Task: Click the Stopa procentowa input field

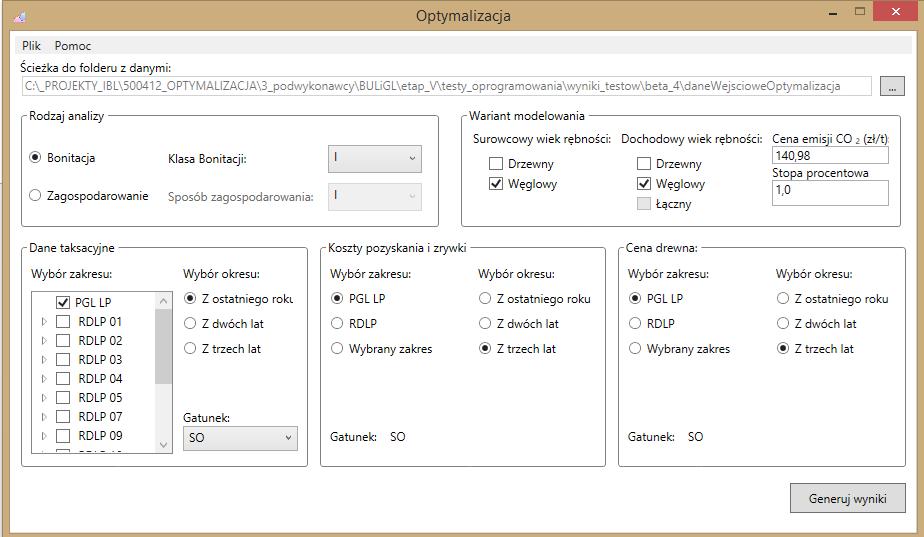Action: [830, 193]
